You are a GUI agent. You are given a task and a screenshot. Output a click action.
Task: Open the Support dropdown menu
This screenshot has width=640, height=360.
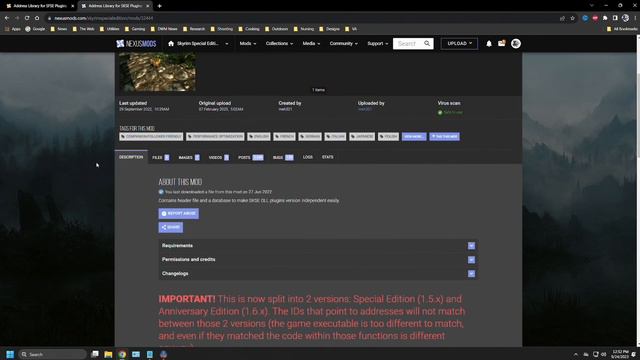point(378,44)
